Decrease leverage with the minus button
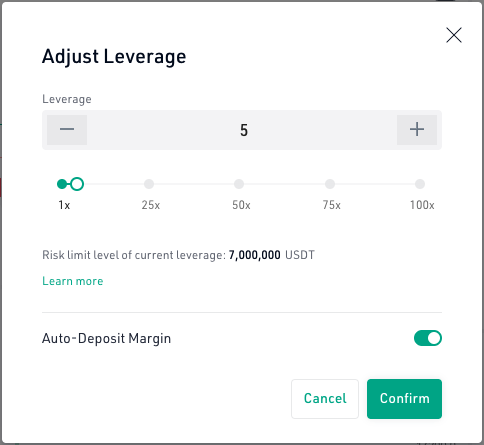The width and height of the screenshot is (484, 445). click(67, 130)
